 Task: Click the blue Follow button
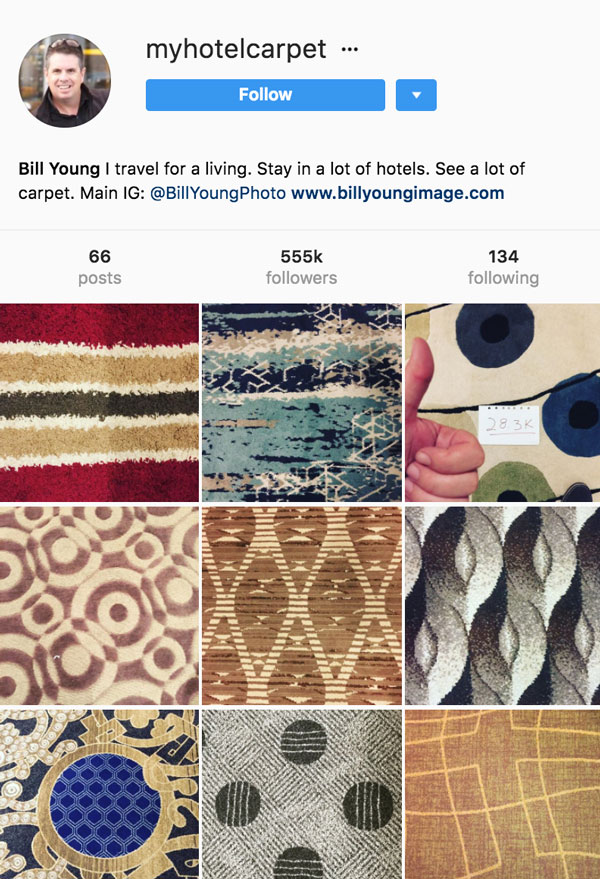[x=265, y=95]
